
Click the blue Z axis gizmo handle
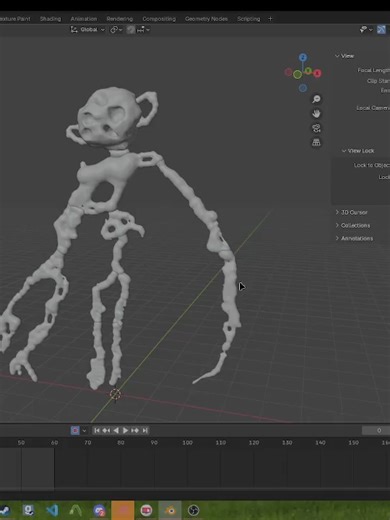(x=303, y=58)
